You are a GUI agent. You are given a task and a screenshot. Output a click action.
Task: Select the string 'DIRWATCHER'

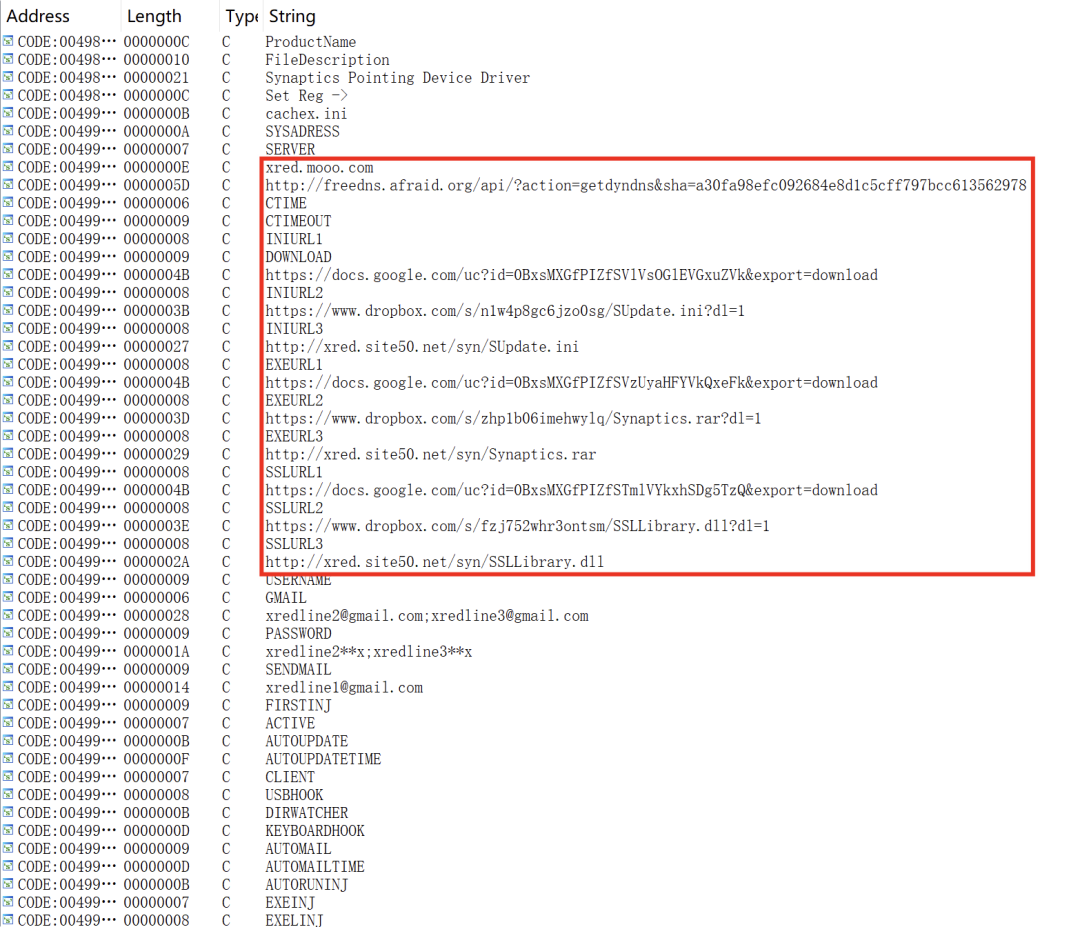click(307, 813)
